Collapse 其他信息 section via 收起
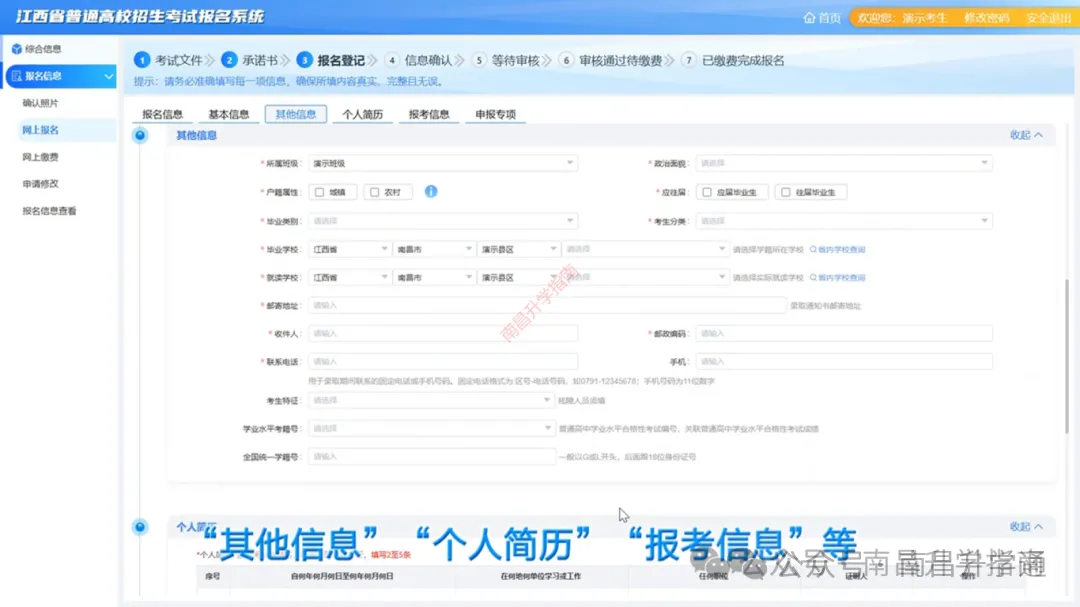This screenshot has height=607, width=1080. [1026, 135]
